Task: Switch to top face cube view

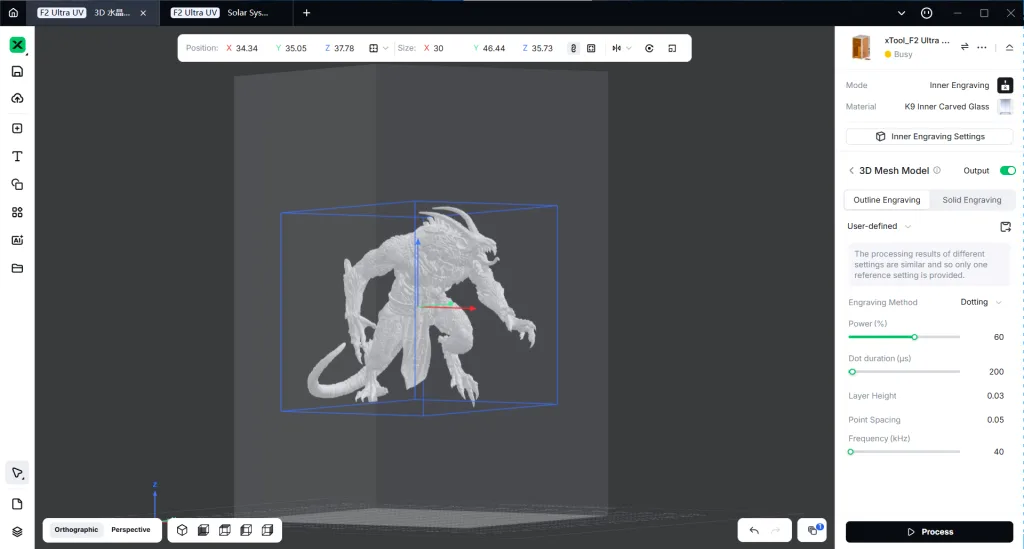Action: tap(225, 530)
